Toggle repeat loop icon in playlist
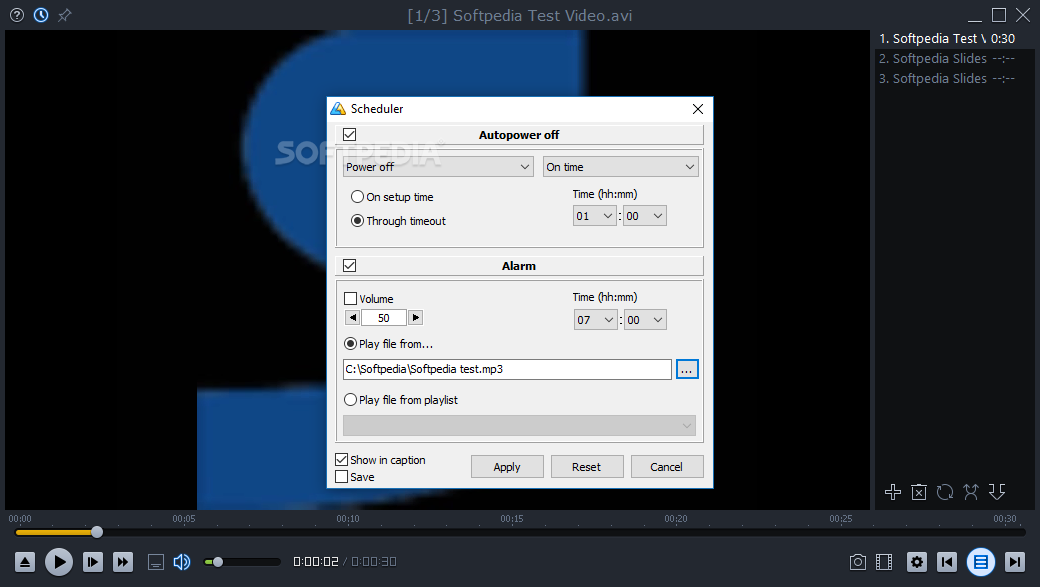Viewport: 1040px width, 587px height. 944,491
